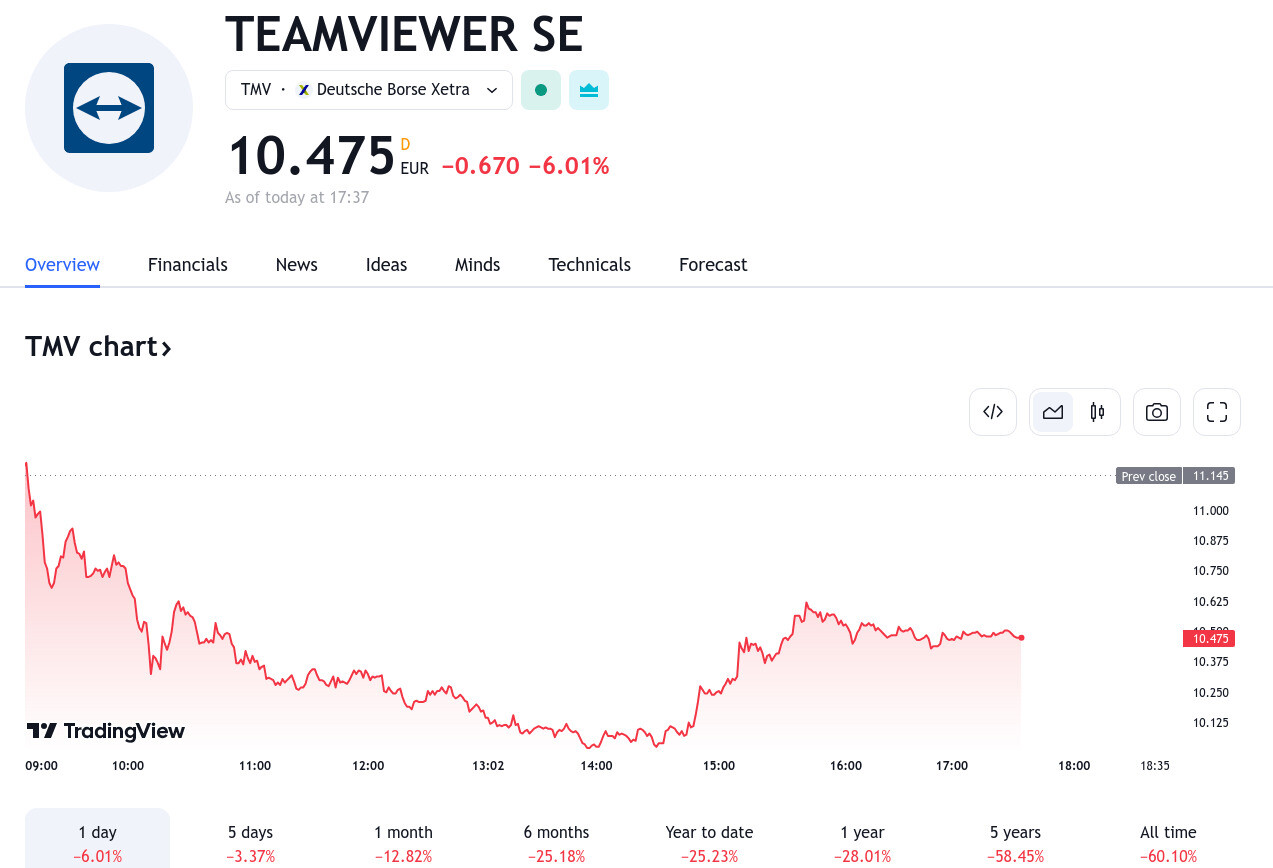The width and height of the screenshot is (1273, 868).
Task: Click the 18:35 time axis label
Action: 1155,766
